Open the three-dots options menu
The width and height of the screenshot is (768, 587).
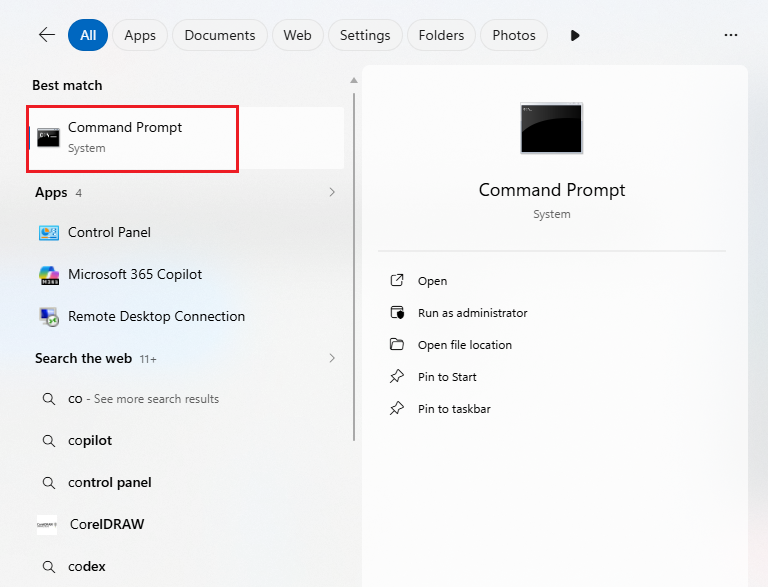[x=731, y=35]
